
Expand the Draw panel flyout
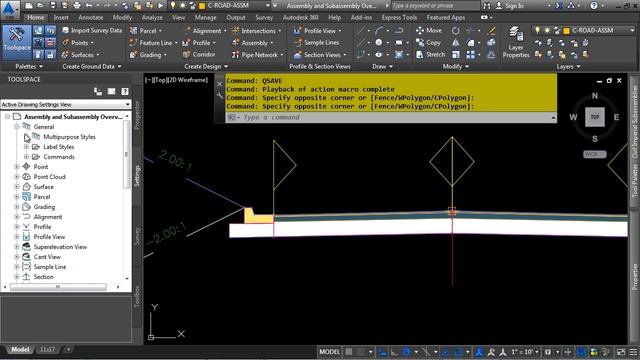tap(382, 66)
